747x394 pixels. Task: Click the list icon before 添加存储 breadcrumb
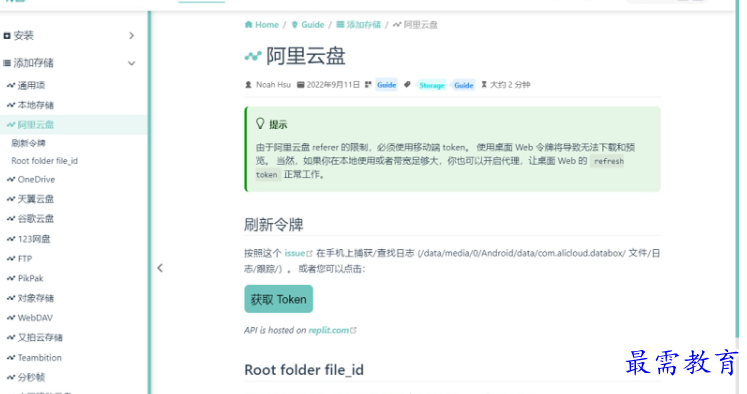click(340, 25)
